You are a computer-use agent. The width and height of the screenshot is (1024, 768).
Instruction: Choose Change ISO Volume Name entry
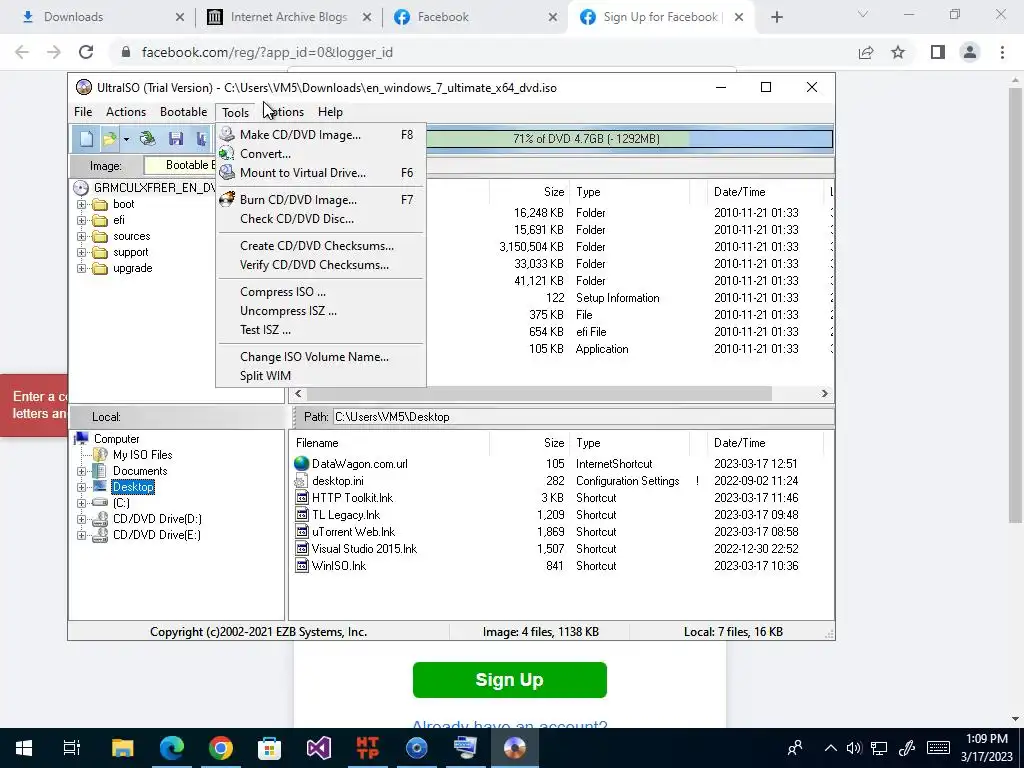click(x=314, y=357)
